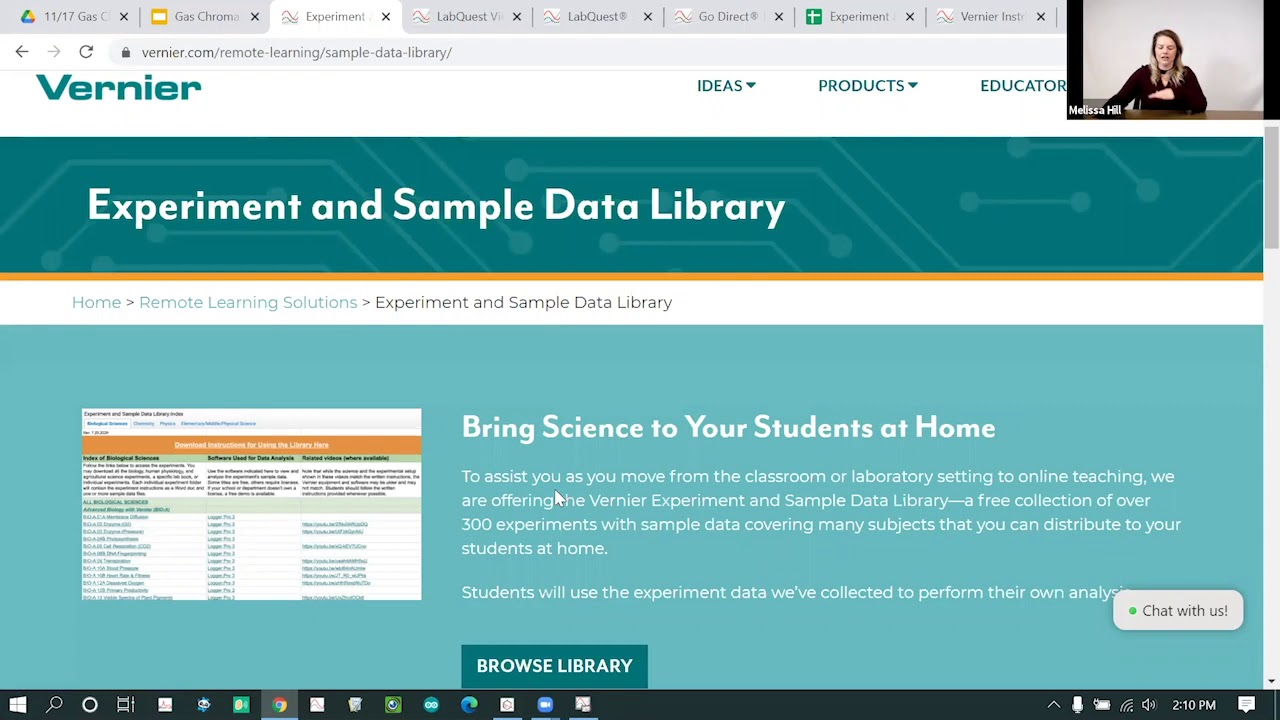This screenshot has height=720, width=1280.
Task: Show hidden system tray icons
Action: 1053,705
